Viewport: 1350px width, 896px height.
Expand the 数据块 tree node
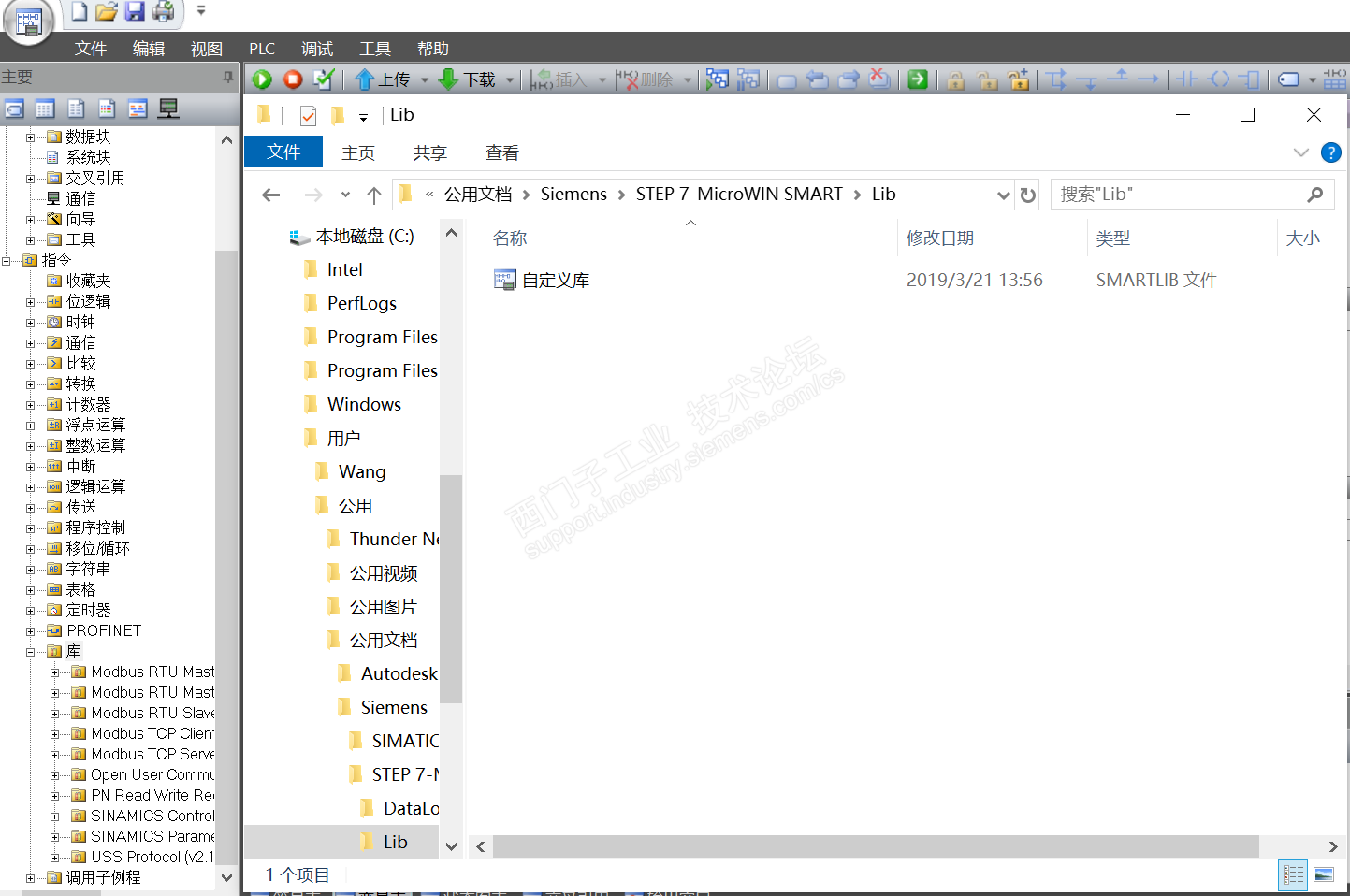(31, 137)
